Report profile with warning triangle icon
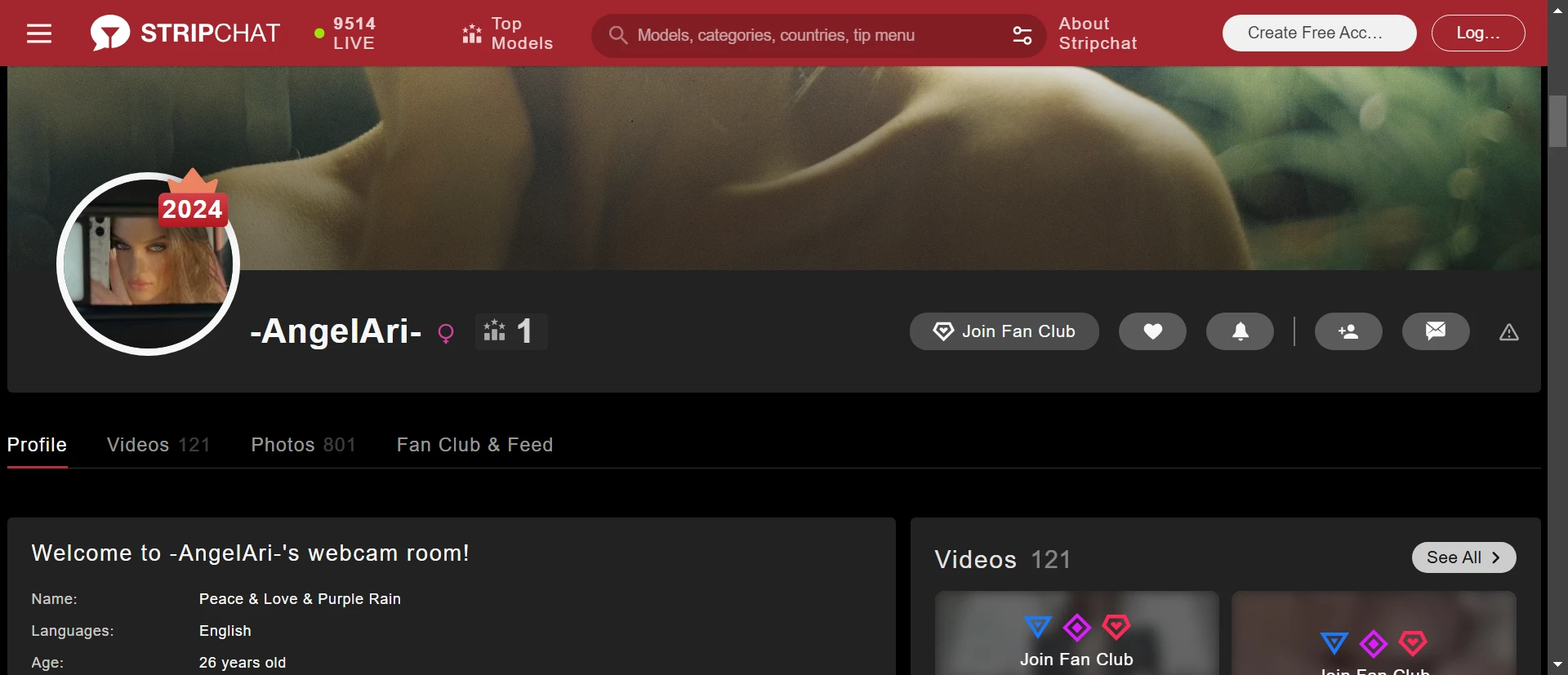 (x=1509, y=332)
